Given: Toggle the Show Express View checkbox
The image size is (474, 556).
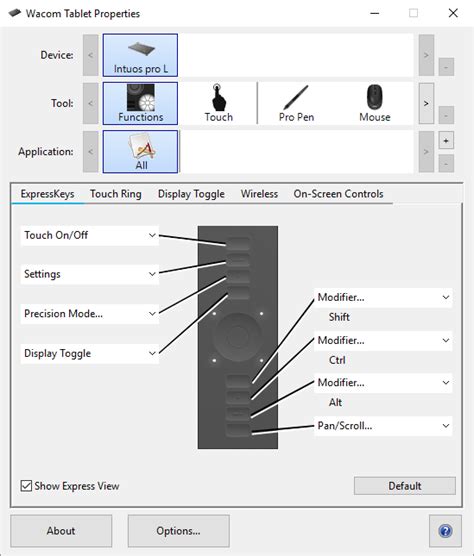Looking at the screenshot, I should [26, 485].
